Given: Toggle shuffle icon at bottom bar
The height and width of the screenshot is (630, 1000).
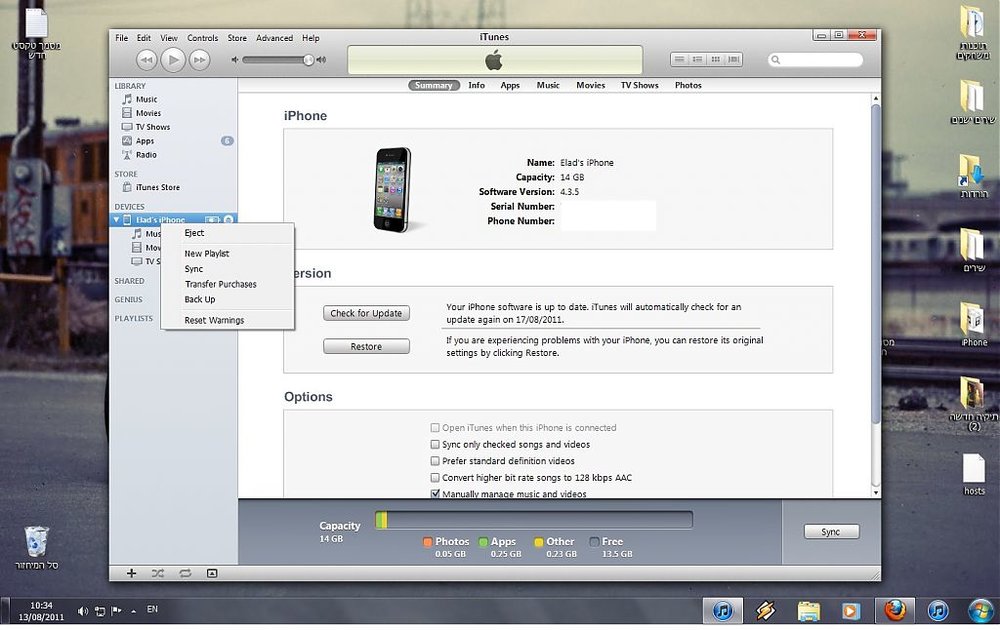Looking at the screenshot, I should 158,573.
